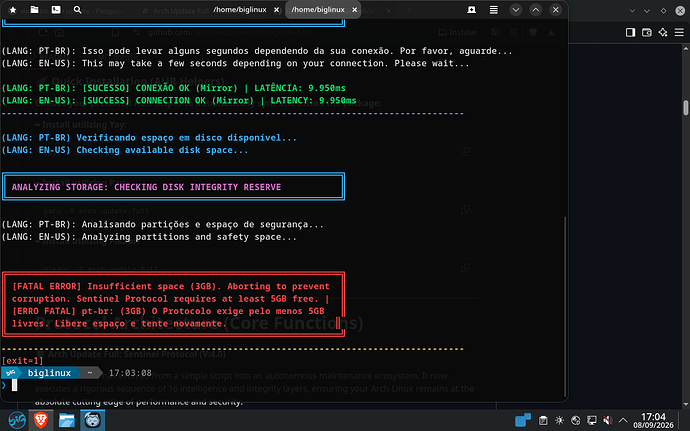
Task: Click Brave page scroll-down arrow
Action: click(686, 404)
